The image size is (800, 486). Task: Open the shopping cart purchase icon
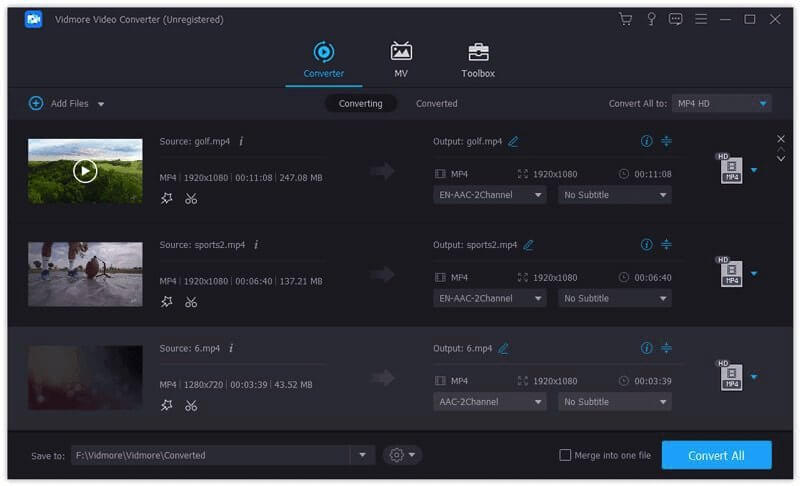click(626, 19)
